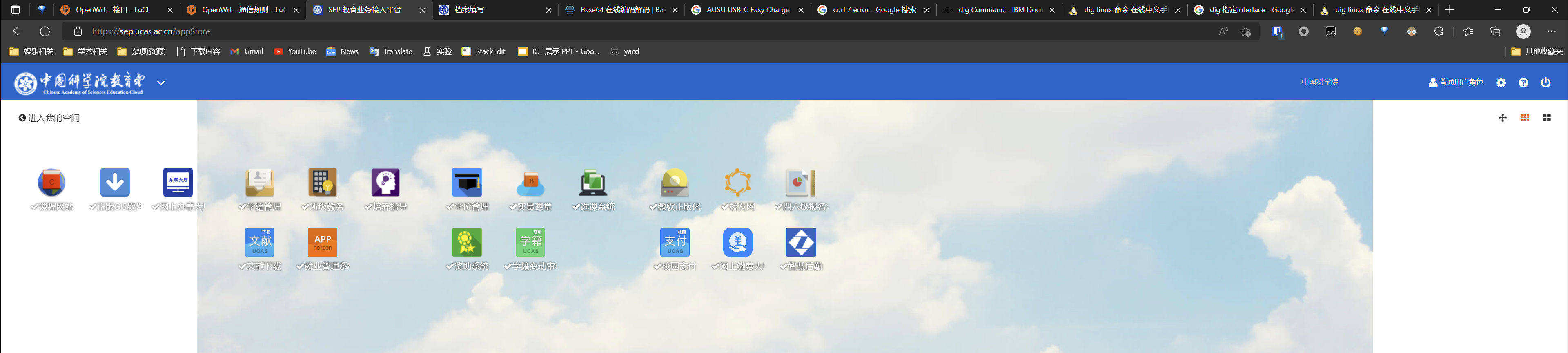1568x353 pixels.
Task: Open the 智慧后勤 app
Action: (x=801, y=242)
